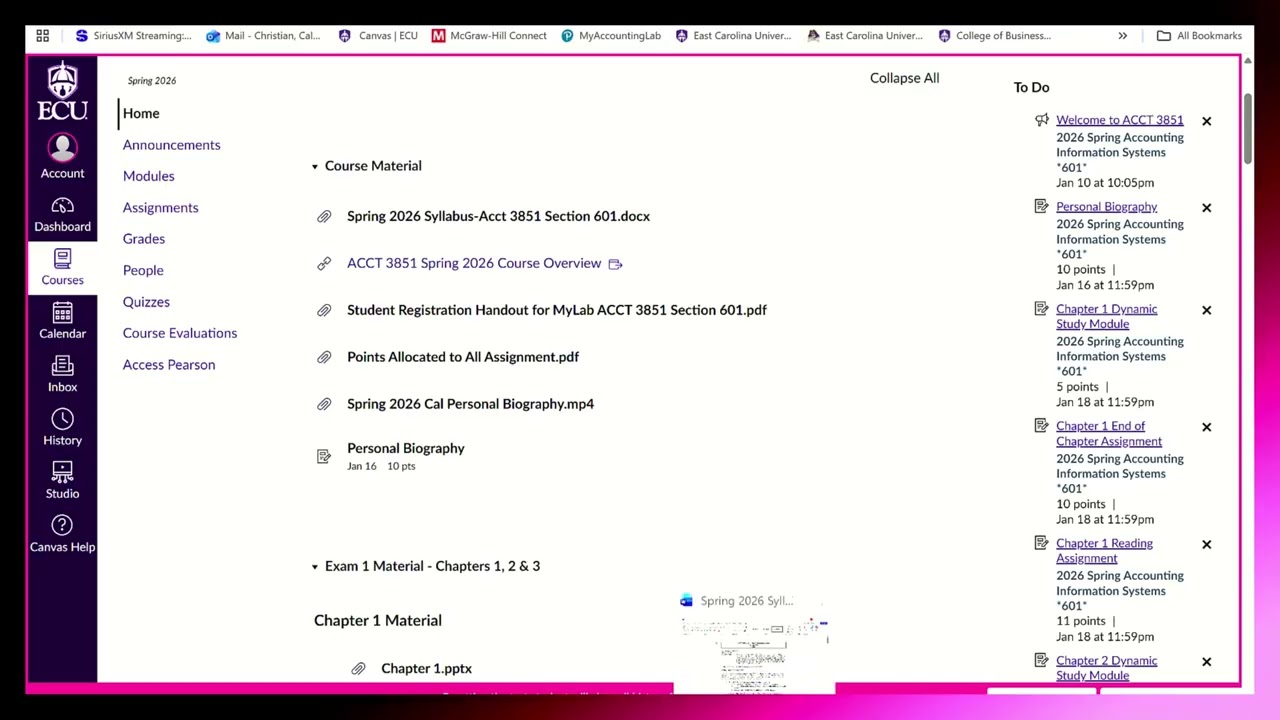Screen dimensions: 1280x720
Task: Open Canvas Help in global navigation
Action: click(x=62, y=534)
